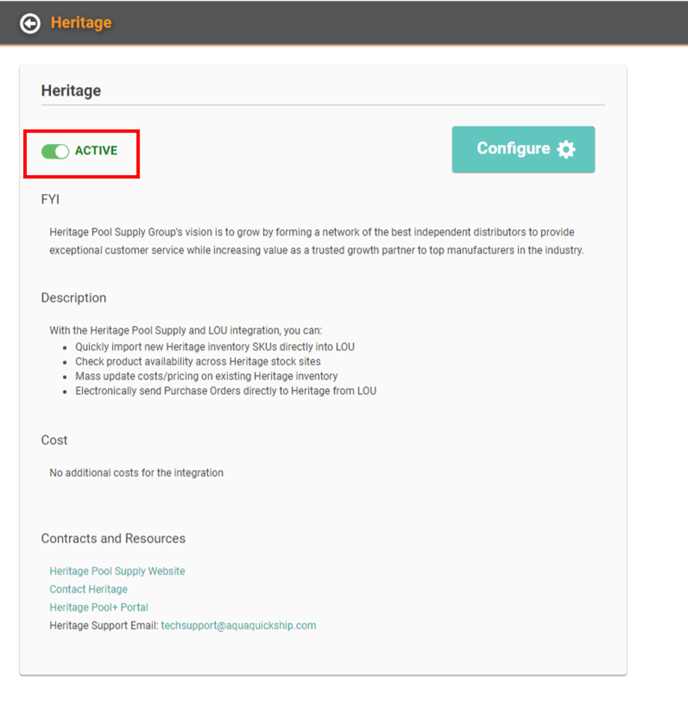Open the Configure settings button
This screenshot has height=704, width=688.
pos(523,149)
